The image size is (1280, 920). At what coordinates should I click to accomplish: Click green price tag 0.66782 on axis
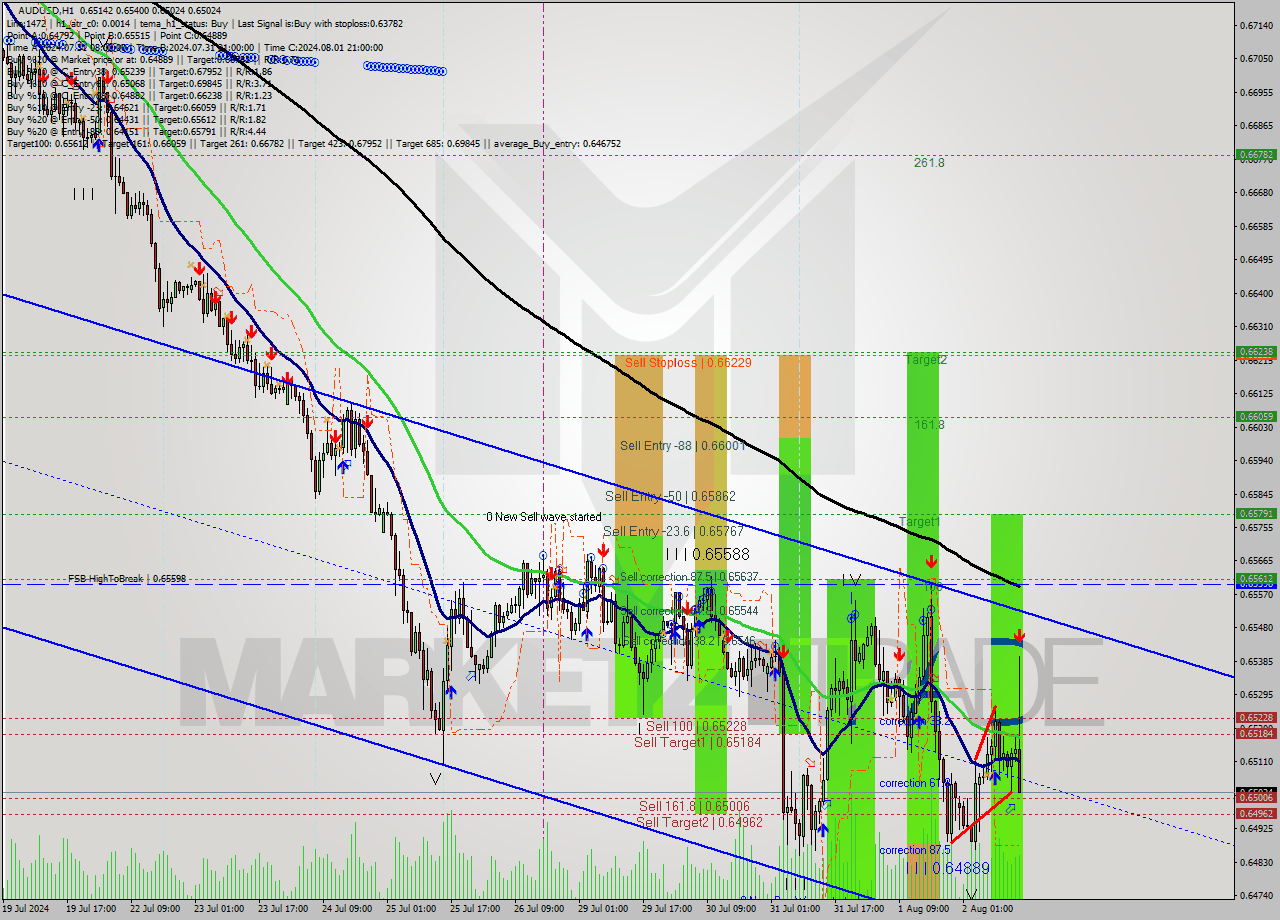point(1255,155)
